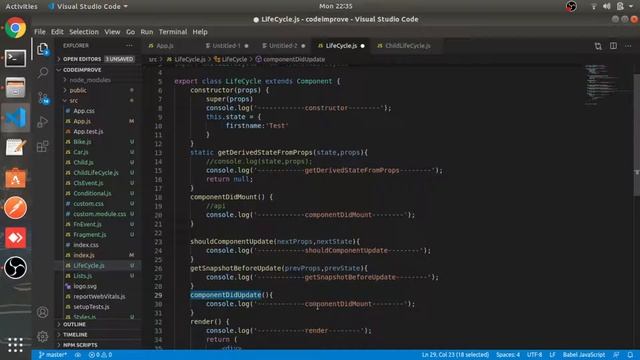Show applications grid in dock

[x=16, y=345]
